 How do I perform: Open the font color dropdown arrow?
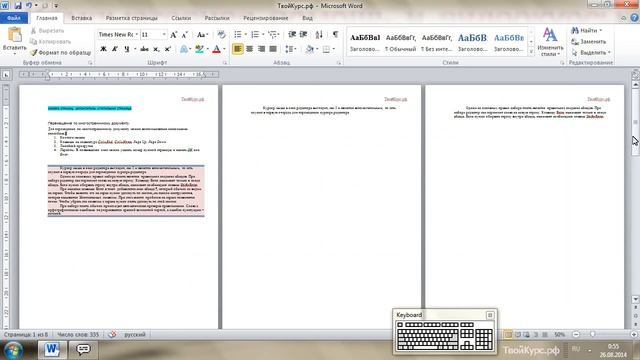coord(224,49)
